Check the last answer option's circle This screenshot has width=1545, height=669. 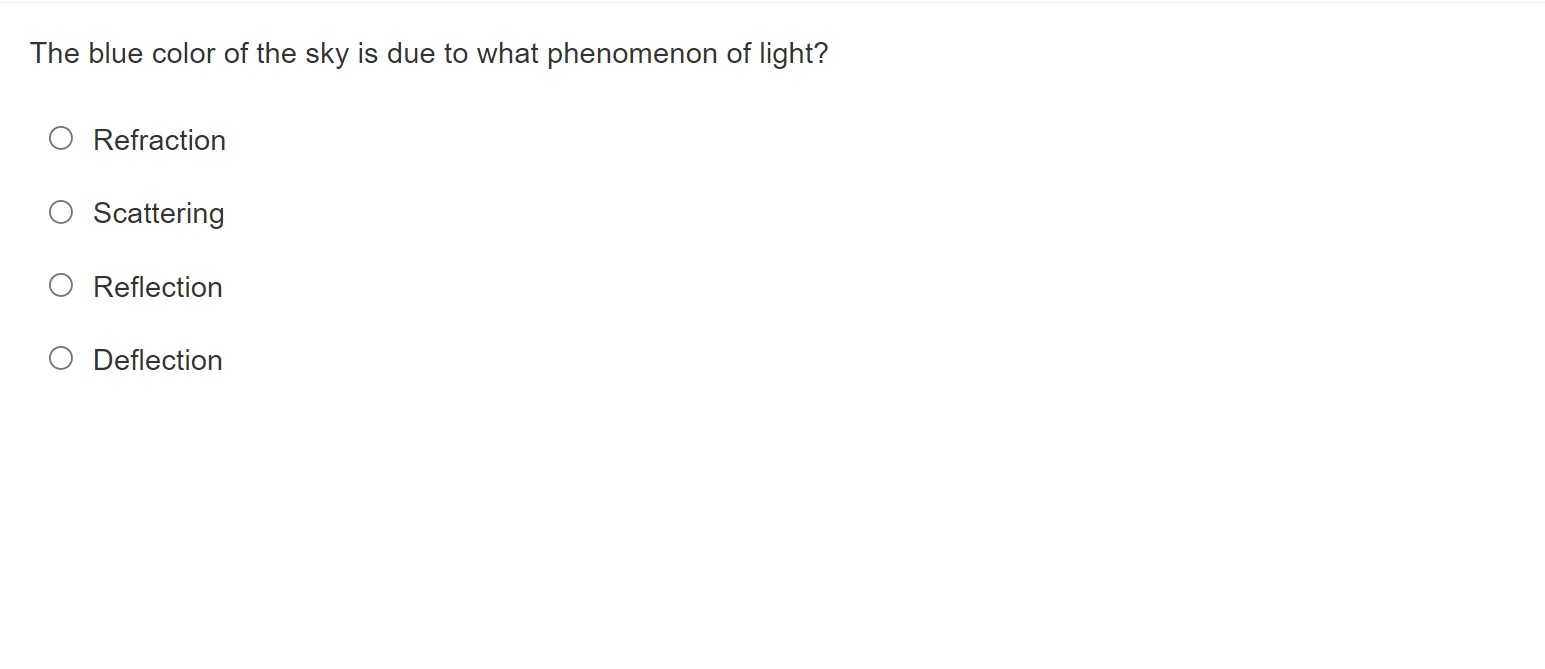click(x=61, y=359)
